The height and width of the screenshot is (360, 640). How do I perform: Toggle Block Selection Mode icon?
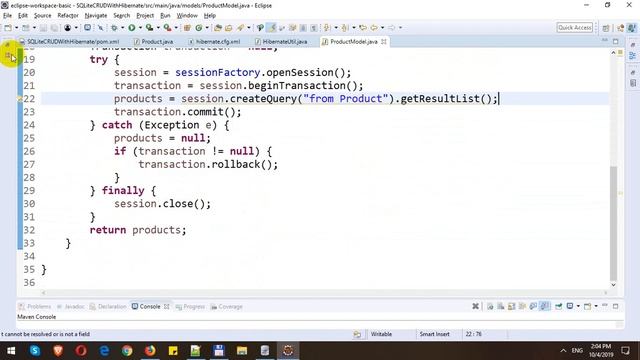coord(303,28)
